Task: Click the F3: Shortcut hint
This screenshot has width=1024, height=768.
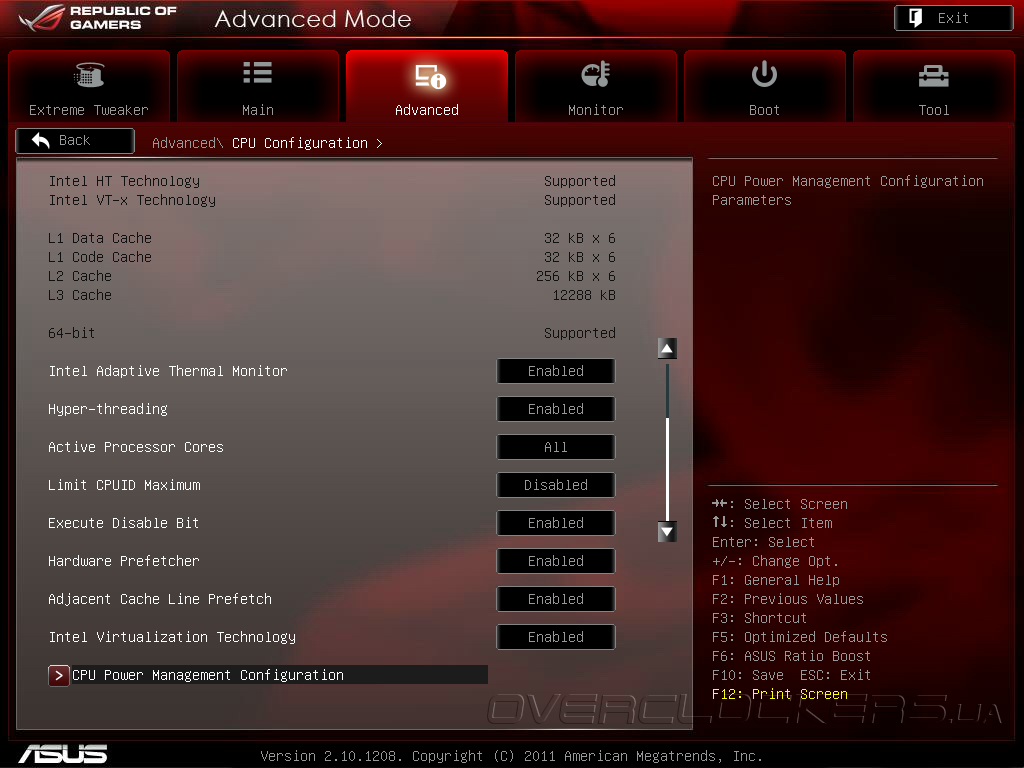Action: point(760,618)
